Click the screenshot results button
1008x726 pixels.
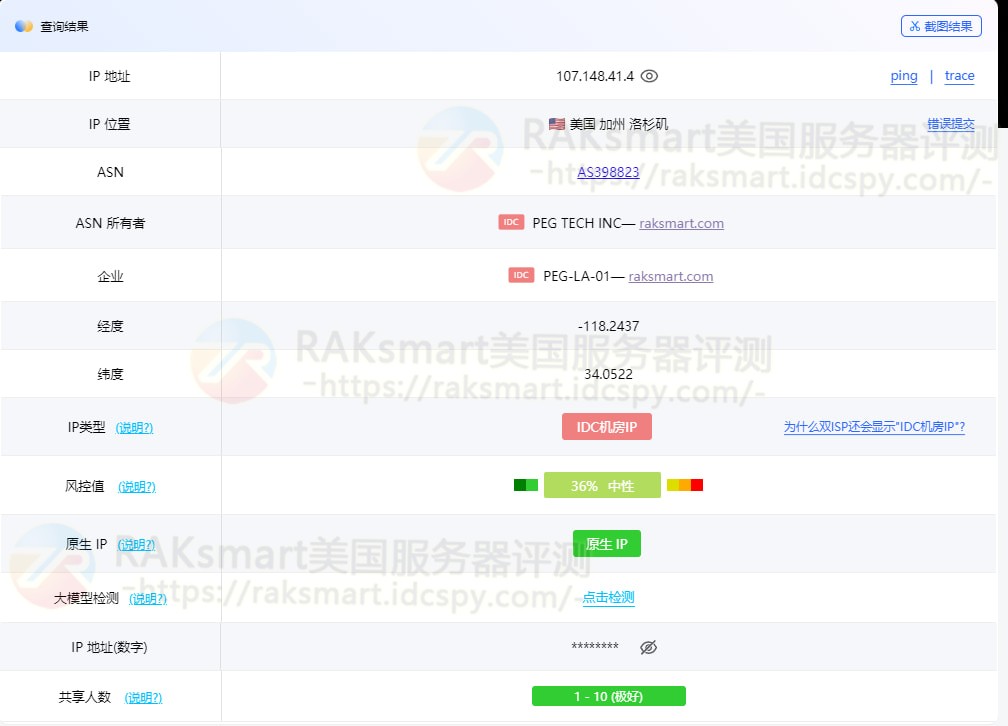click(x=940, y=26)
